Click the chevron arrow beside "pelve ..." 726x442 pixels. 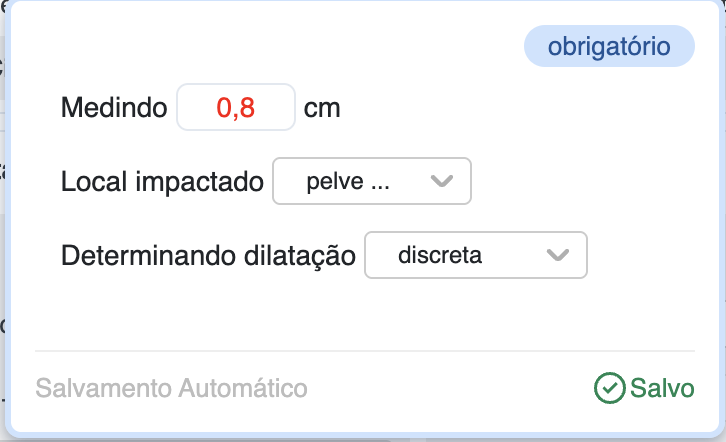point(441,182)
